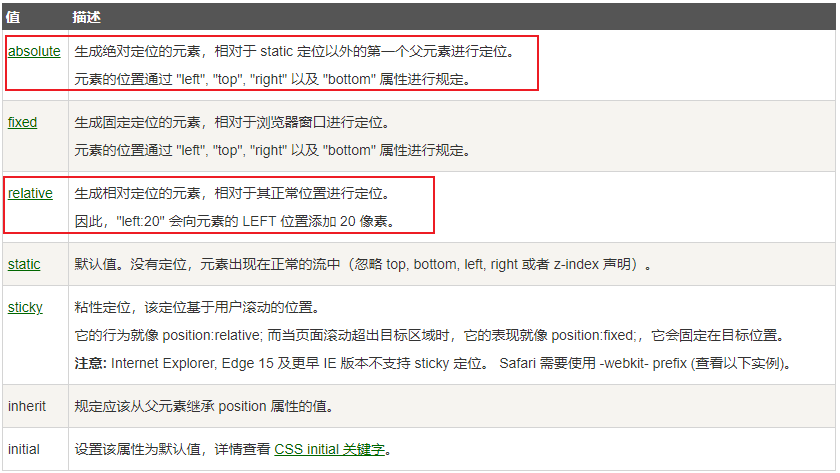Viewport: 840px width, 473px height.
Task: Click the 注意 Internet Explorer note line
Action: [x=433, y=363]
